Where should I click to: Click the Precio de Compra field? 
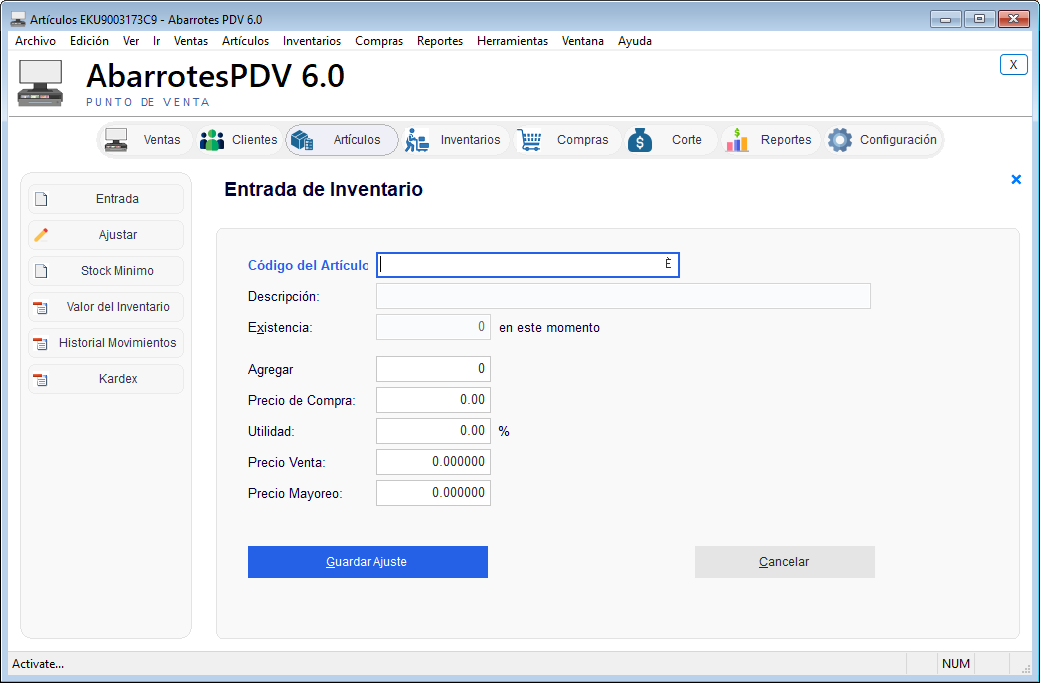click(433, 400)
